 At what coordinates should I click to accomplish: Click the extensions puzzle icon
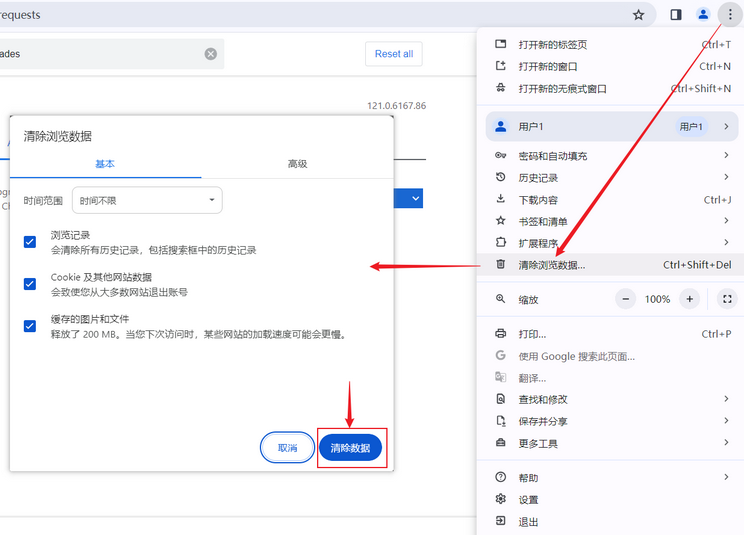(x=501, y=242)
